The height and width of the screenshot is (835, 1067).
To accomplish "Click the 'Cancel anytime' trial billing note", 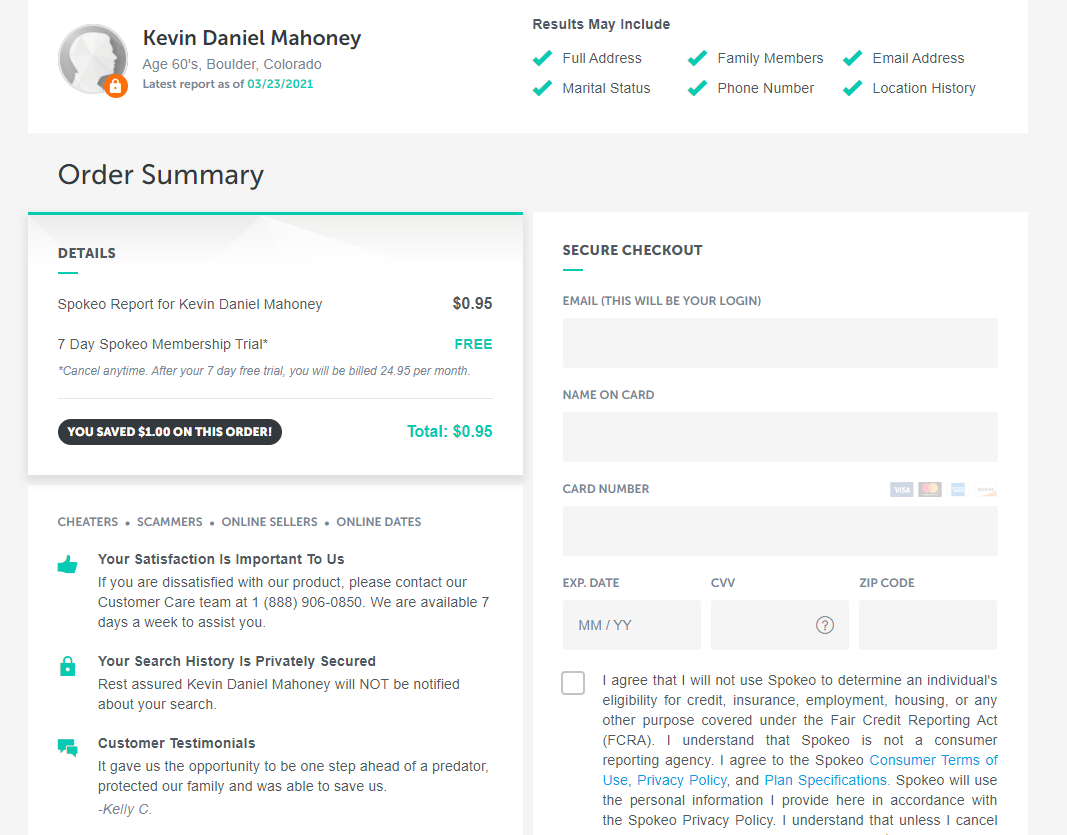I will (264, 371).
